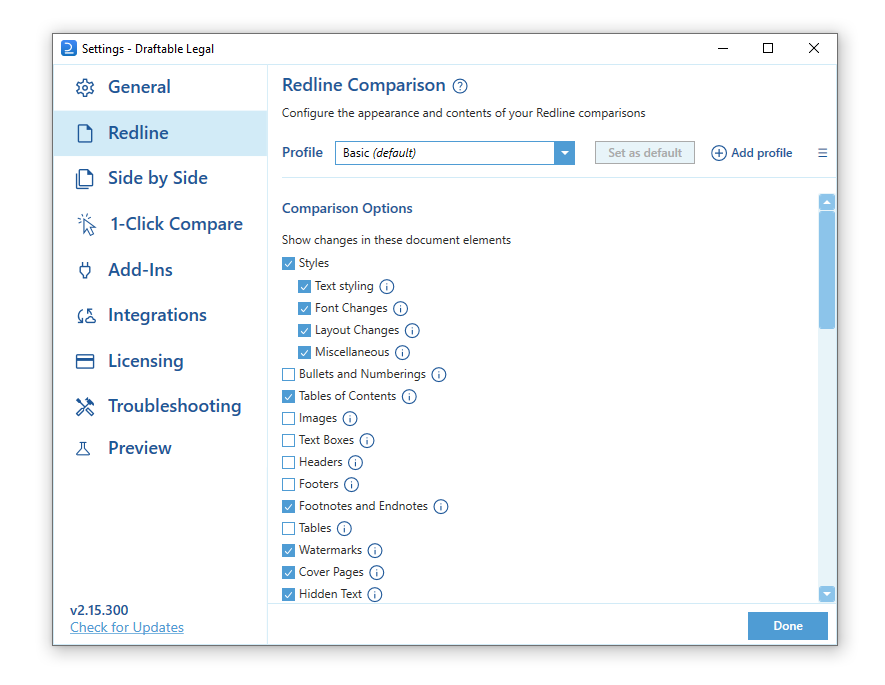885x685 pixels.
Task: Uncheck the Cover Pages checkbox
Action: pyautogui.click(x=288, y=573)
